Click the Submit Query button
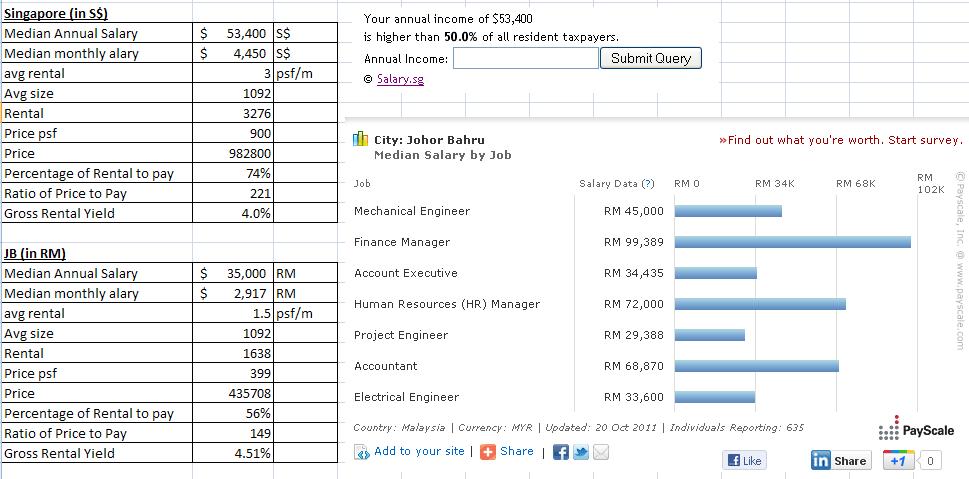Viewport: 969px width, 479px height. 650,58
